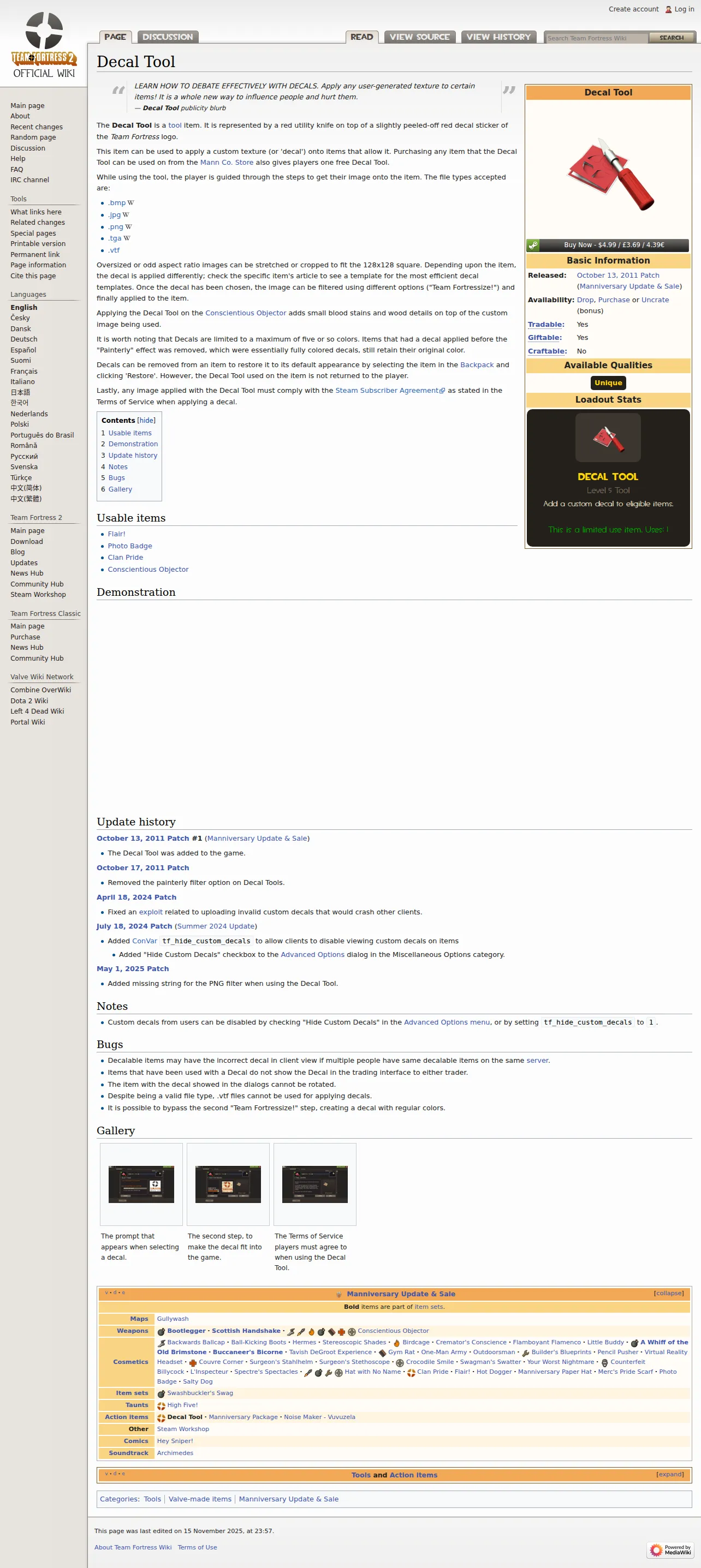
Task: Select the Page tab
Action: click(115, 37)
